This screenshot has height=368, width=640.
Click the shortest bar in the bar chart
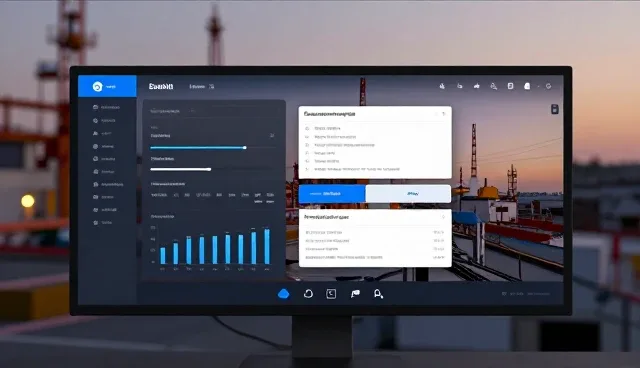pyautogui.click(x=162, y=255)
